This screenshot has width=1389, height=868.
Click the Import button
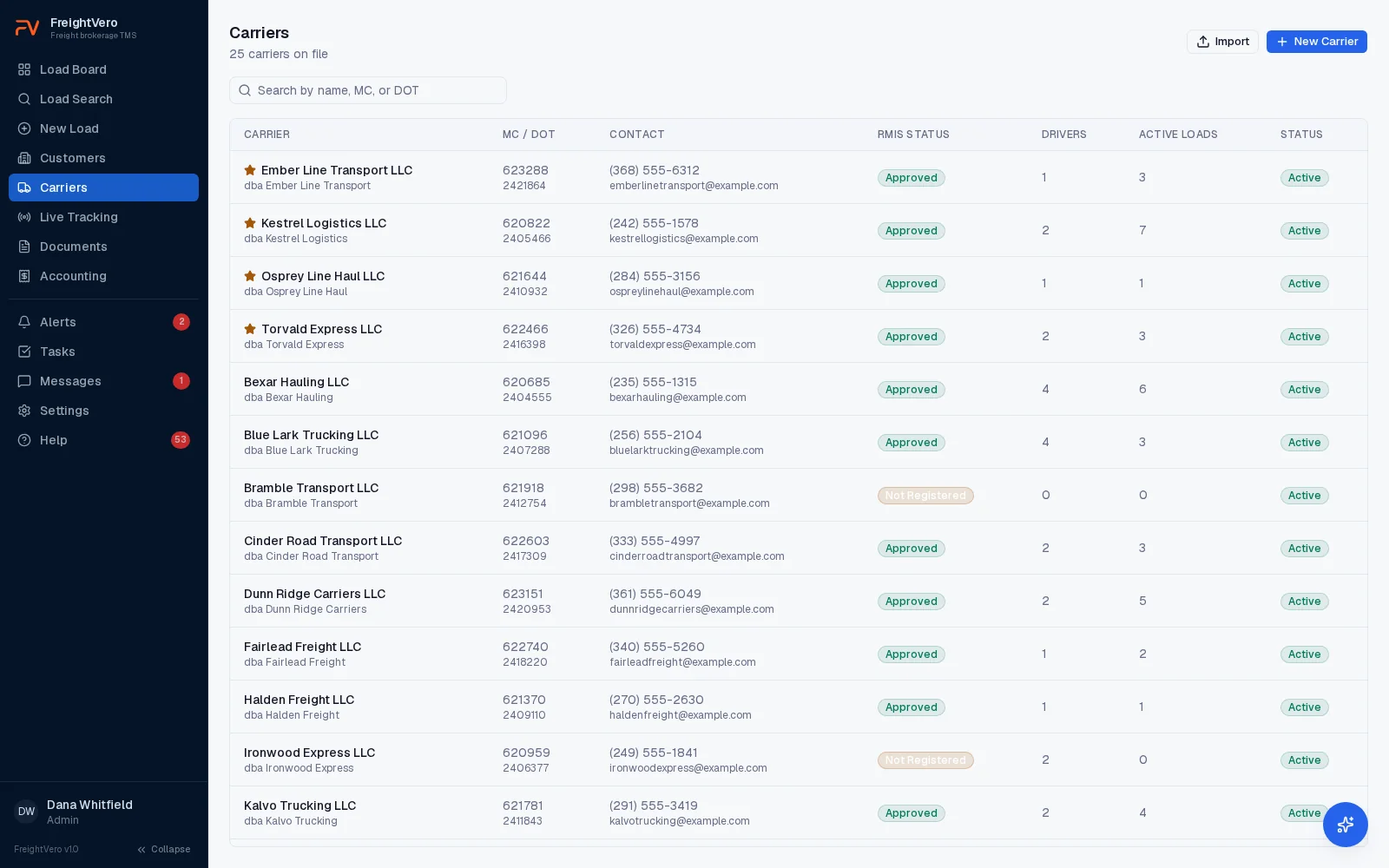[1222, 42]
